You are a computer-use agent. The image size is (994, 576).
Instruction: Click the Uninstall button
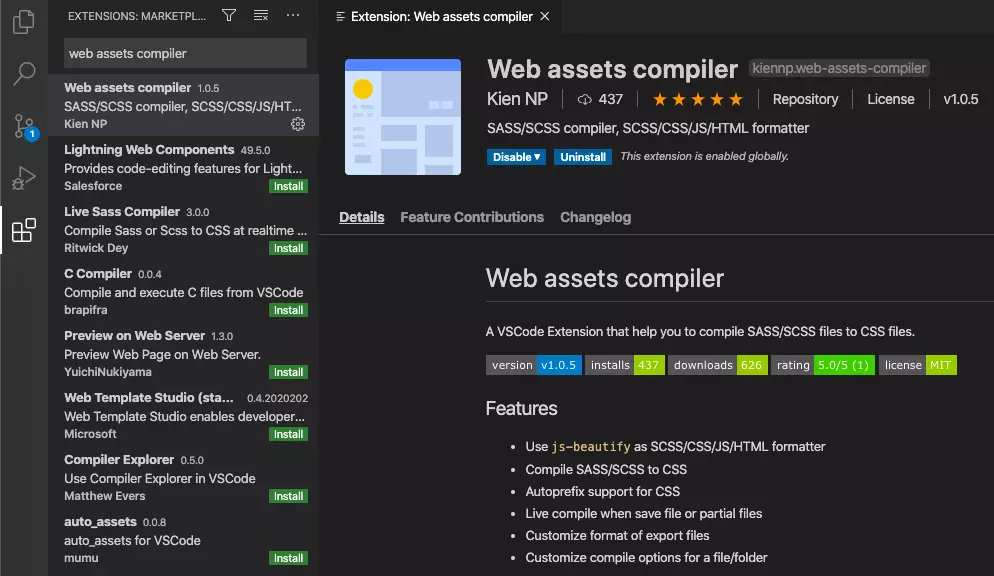582,157
